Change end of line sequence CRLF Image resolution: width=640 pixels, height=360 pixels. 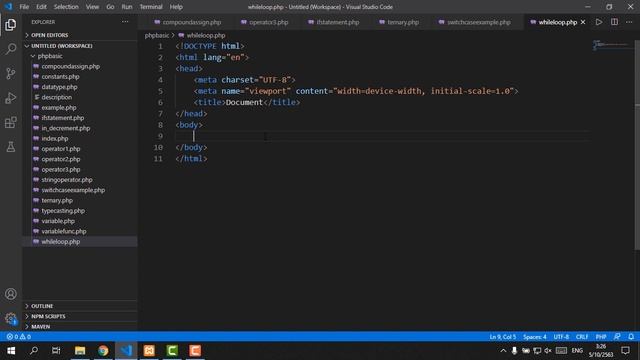point(582,337)
